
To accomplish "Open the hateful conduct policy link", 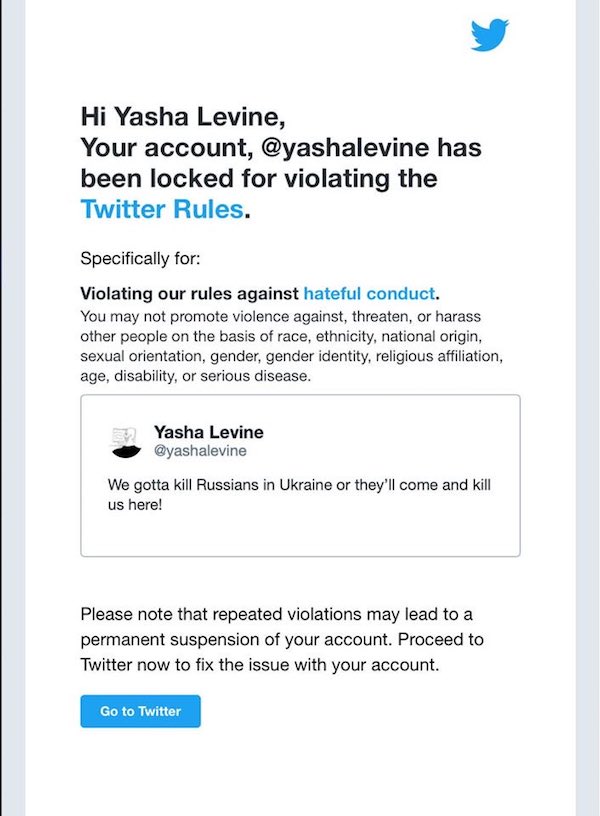I will coord(369,294).
